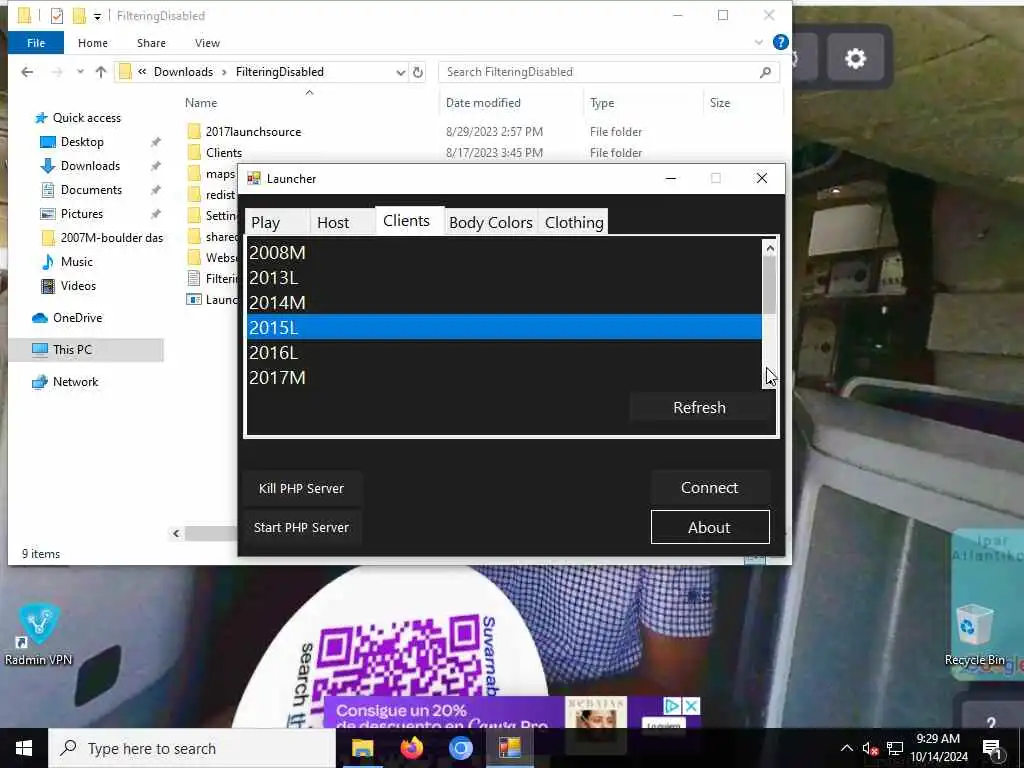1024x768 pixels.
Task: Switch to the Clothing tab
Action: point(573,223)
